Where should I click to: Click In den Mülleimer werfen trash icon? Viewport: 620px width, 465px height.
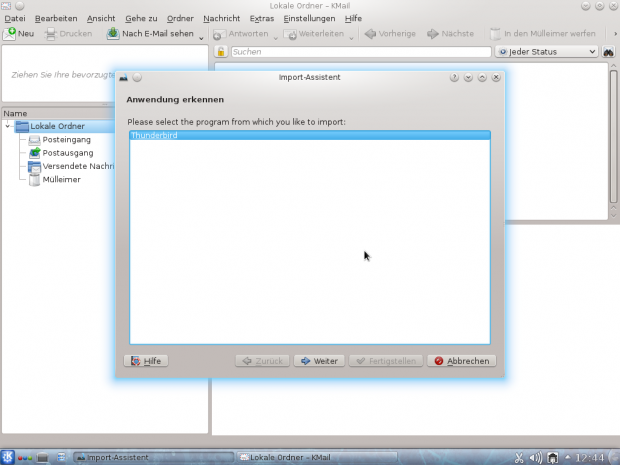[495, 34]
